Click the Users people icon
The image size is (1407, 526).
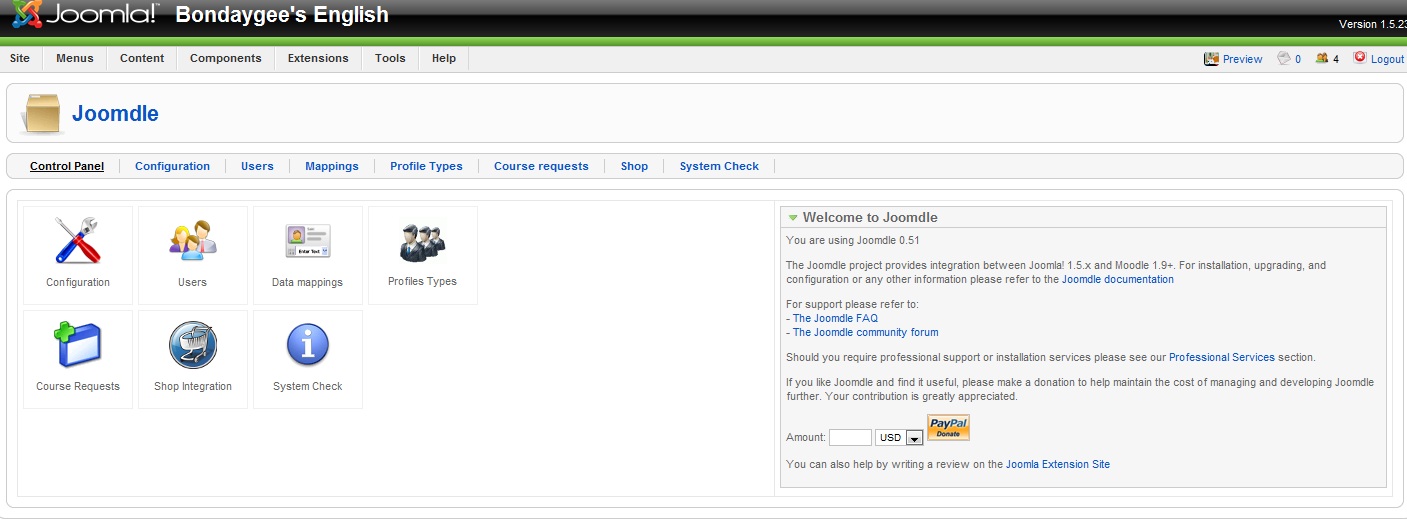pos(192,241)
